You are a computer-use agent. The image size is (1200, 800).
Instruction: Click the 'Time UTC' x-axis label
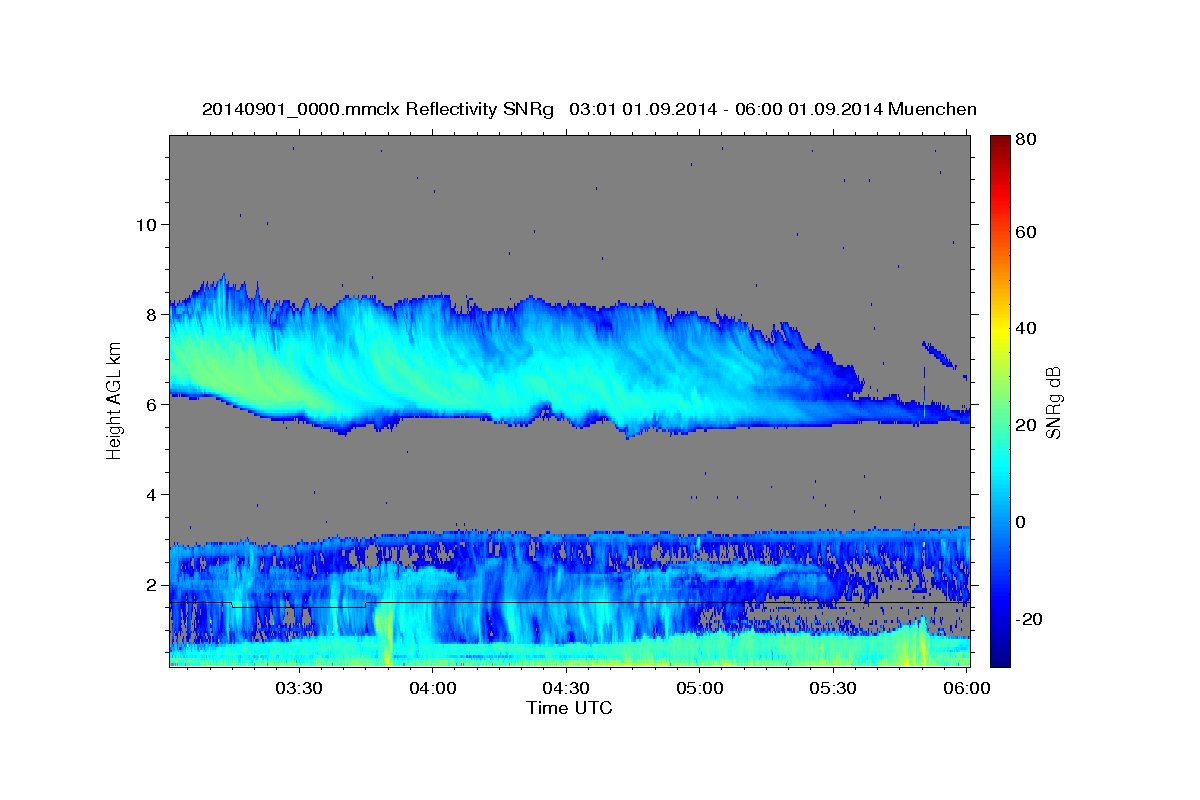pyautogui.click(x=569, y=707)
